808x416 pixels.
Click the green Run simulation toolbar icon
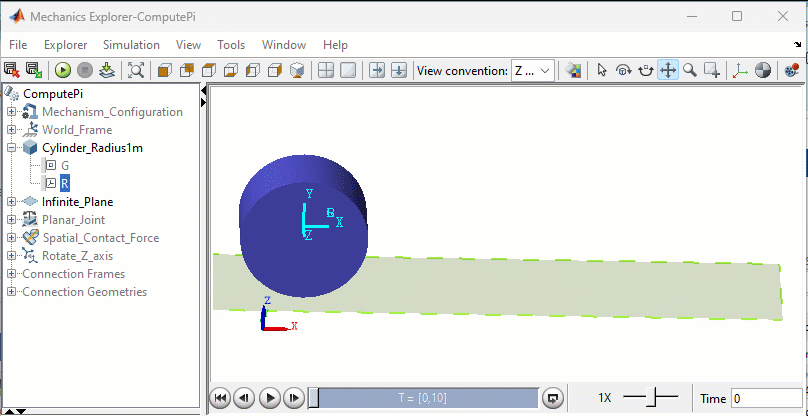pyautogui.click(x=63, y=70)
